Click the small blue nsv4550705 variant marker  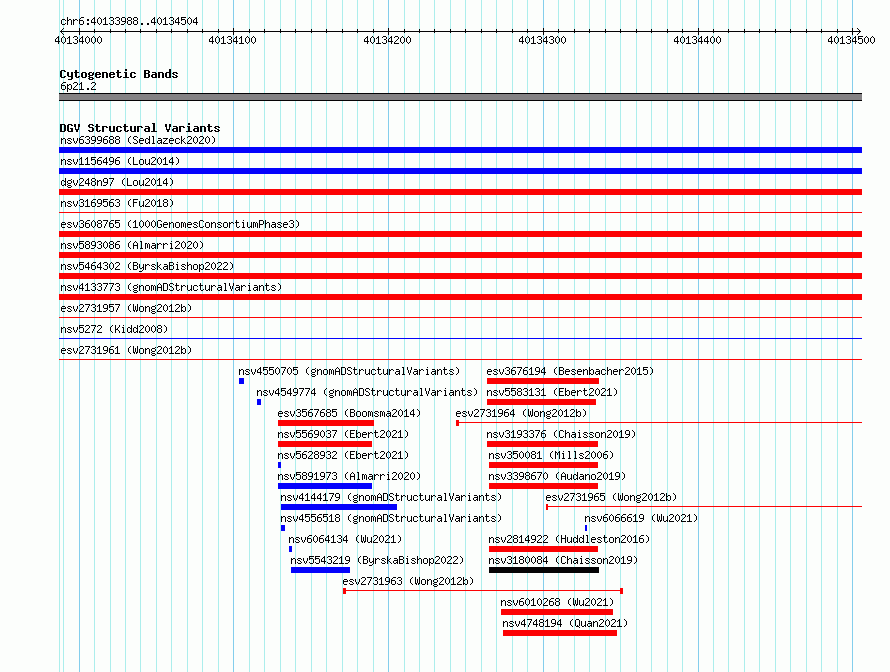tap(241, 381)
